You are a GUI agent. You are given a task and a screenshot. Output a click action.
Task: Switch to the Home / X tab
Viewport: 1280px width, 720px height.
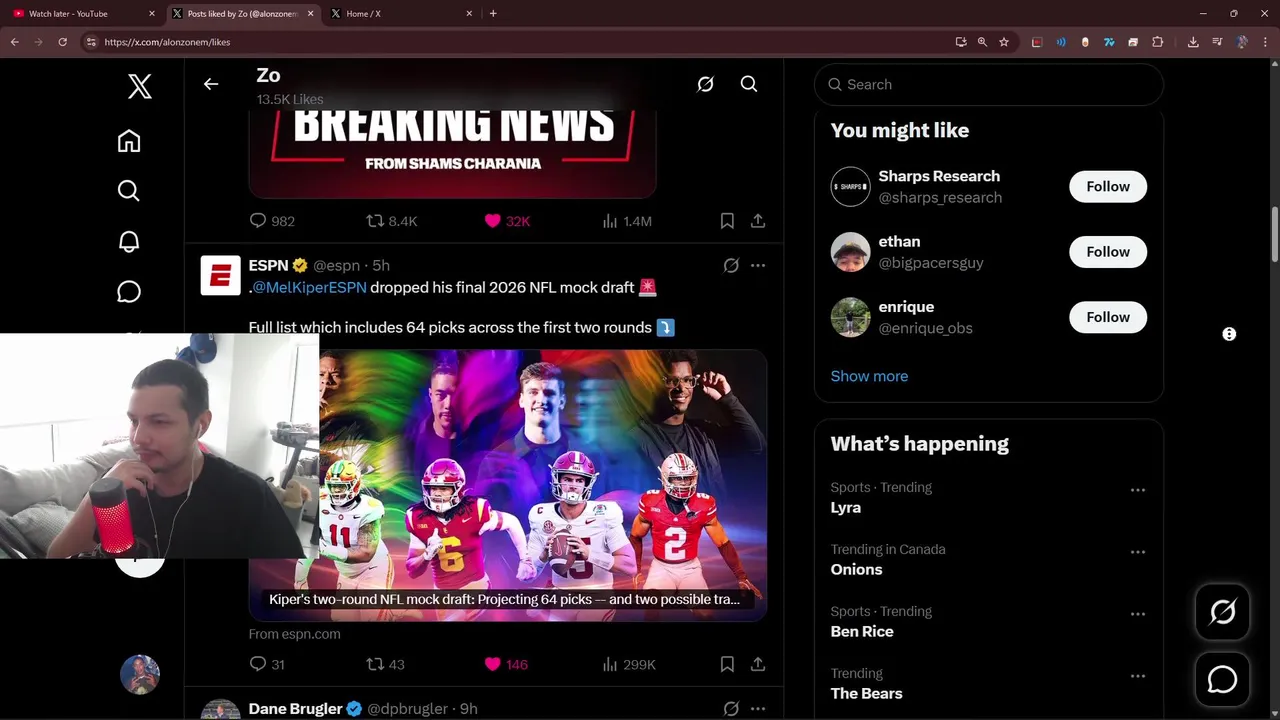[401, 14]
